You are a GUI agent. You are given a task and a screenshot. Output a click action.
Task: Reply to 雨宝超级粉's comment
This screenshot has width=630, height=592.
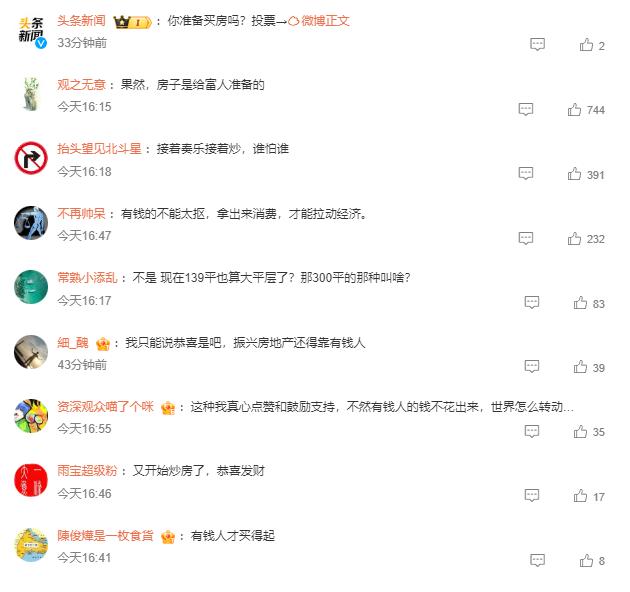click(532, 496)
